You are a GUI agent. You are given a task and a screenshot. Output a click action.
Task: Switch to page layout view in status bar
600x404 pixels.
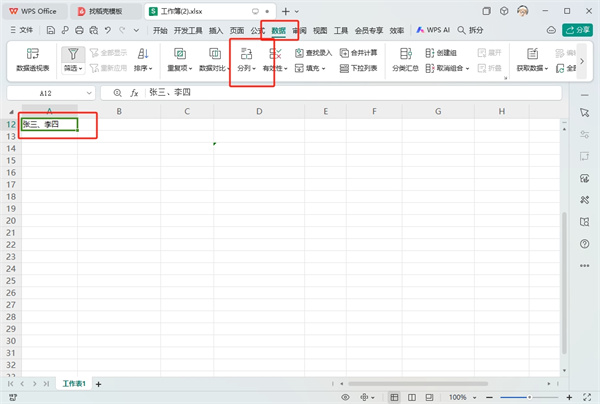(x=414, y=397)
